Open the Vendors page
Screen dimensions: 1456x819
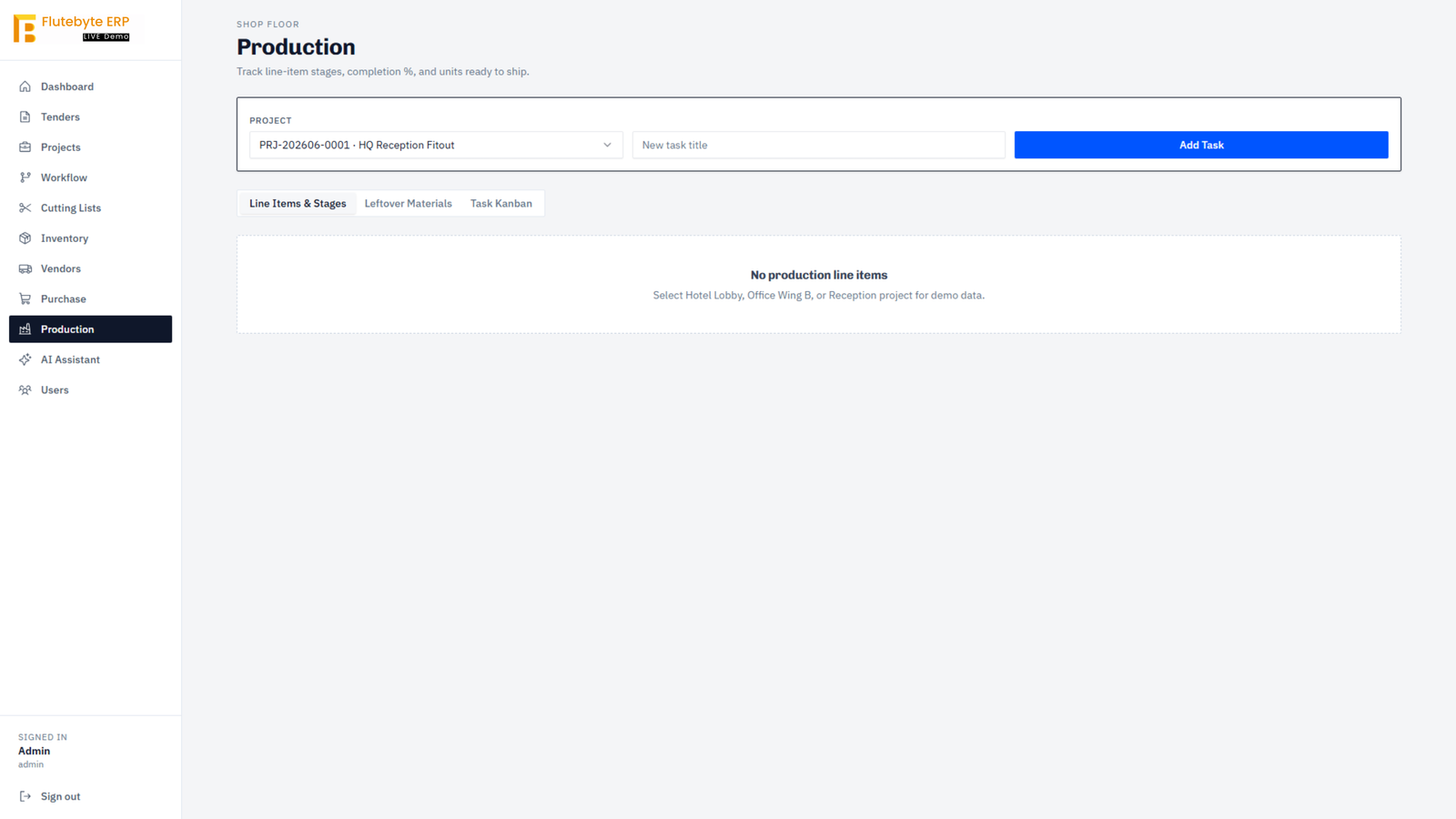(x=90, y=268)
